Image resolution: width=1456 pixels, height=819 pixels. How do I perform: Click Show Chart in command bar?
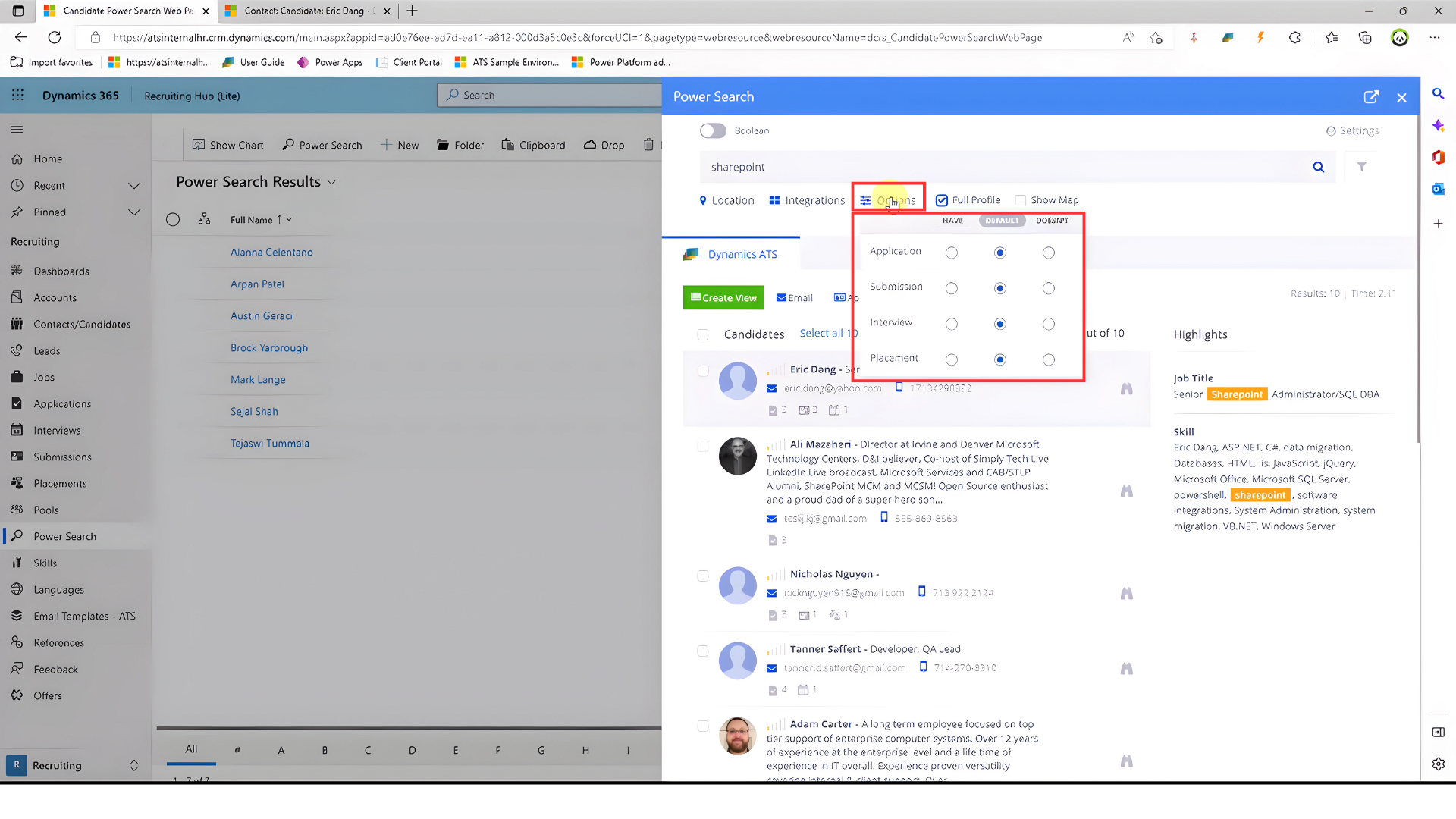point(227,145)
